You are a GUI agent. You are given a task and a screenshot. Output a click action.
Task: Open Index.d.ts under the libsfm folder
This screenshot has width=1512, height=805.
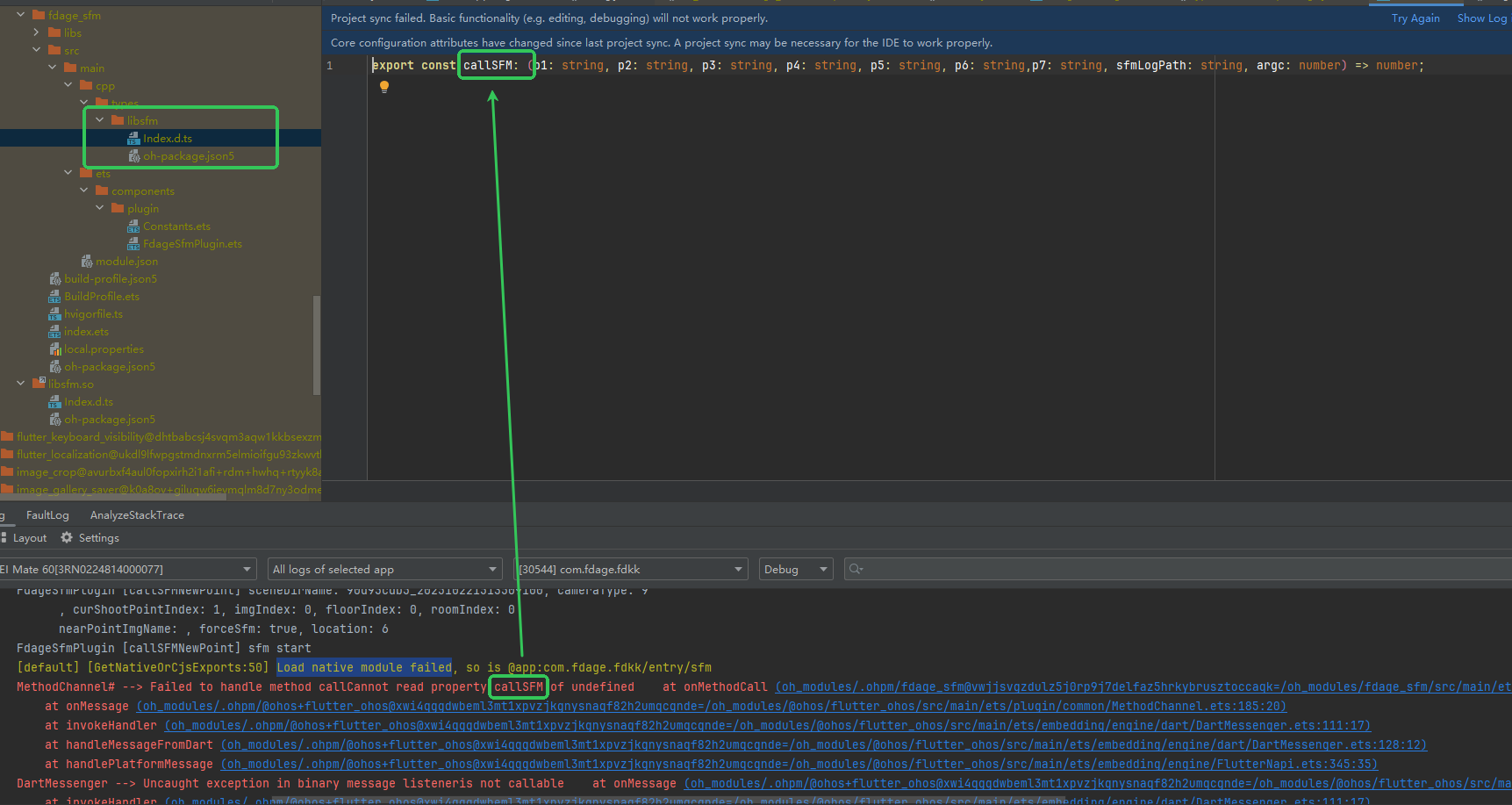click(168, 138)
